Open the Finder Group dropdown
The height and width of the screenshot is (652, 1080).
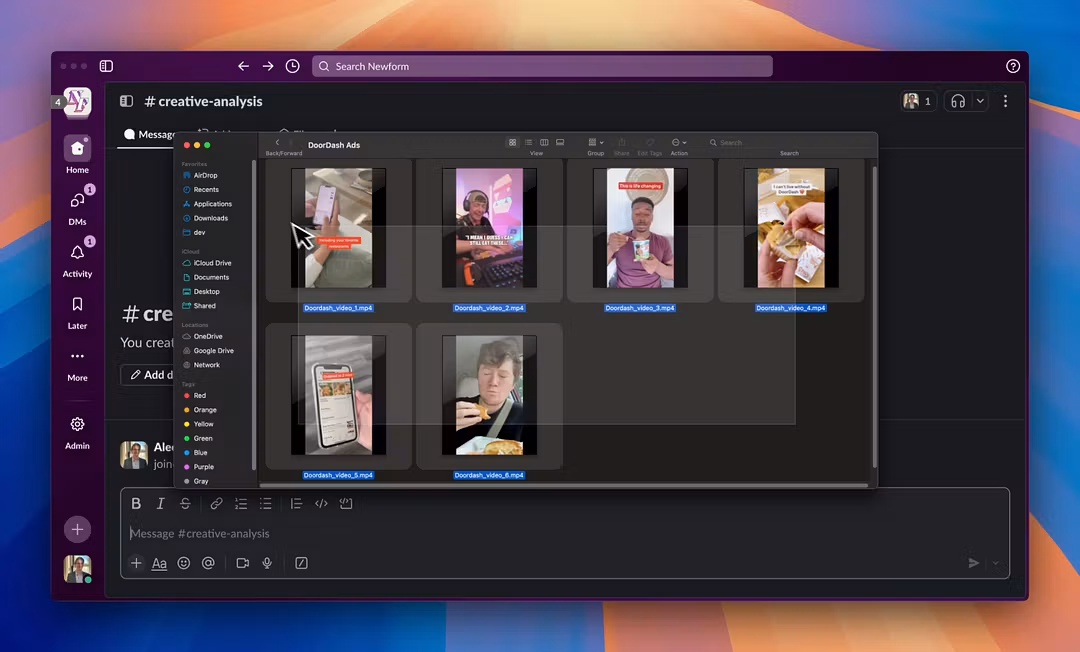coord(595,143)
